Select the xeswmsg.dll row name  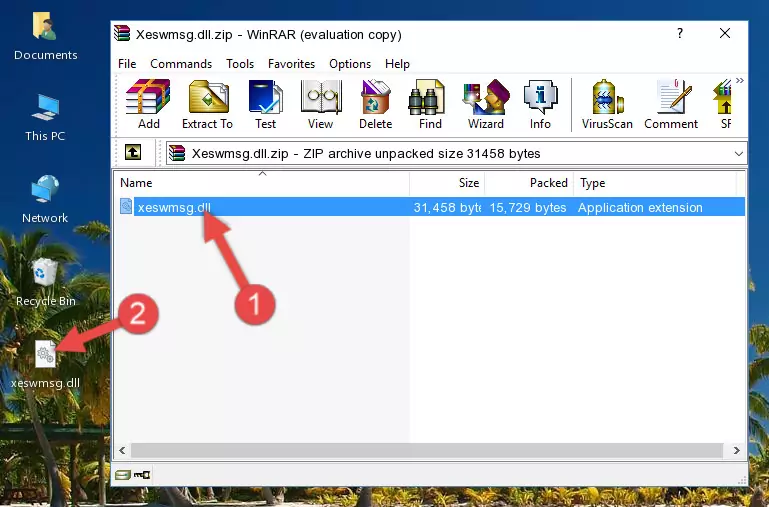tap(174, 207)
